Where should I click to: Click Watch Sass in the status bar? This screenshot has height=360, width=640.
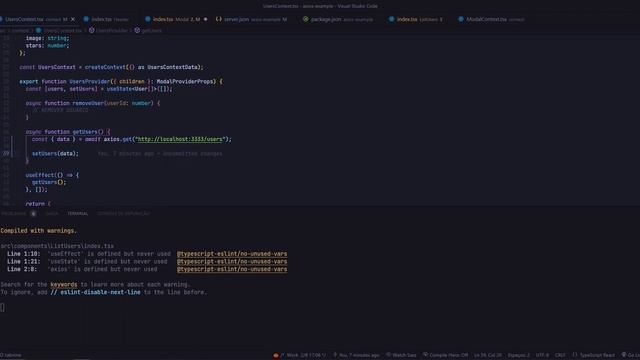click(401, 355)
